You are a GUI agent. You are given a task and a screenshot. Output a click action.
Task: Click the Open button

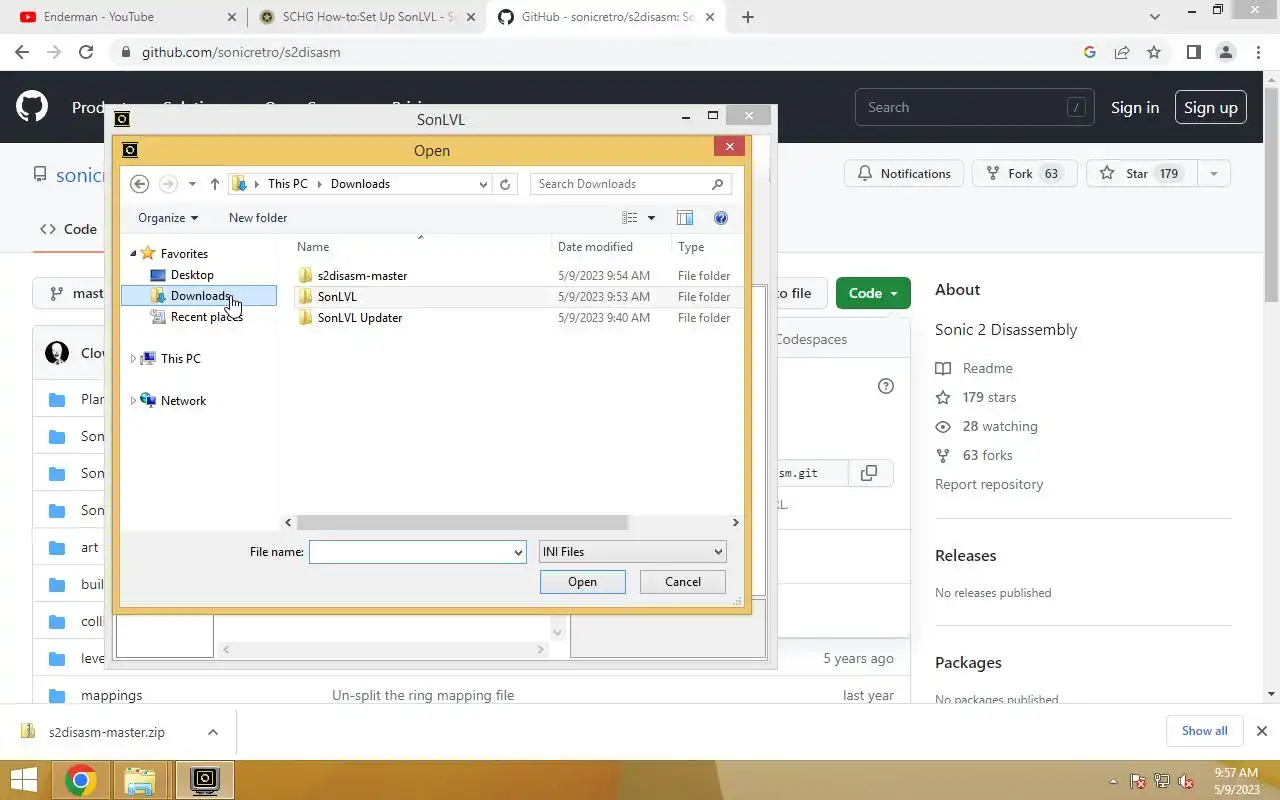(x=583, y=582)
